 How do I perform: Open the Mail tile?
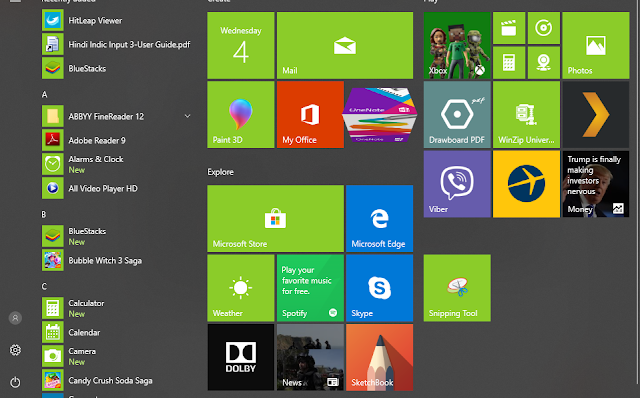pos(345,45)
